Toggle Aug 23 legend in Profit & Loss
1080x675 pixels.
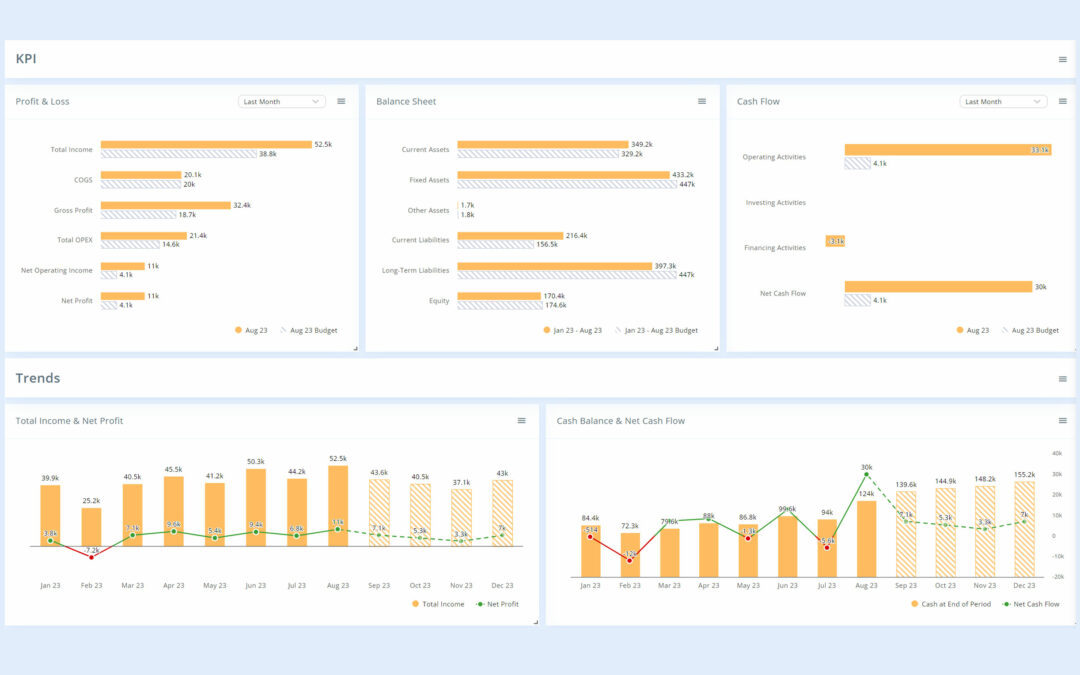(251, 331)
